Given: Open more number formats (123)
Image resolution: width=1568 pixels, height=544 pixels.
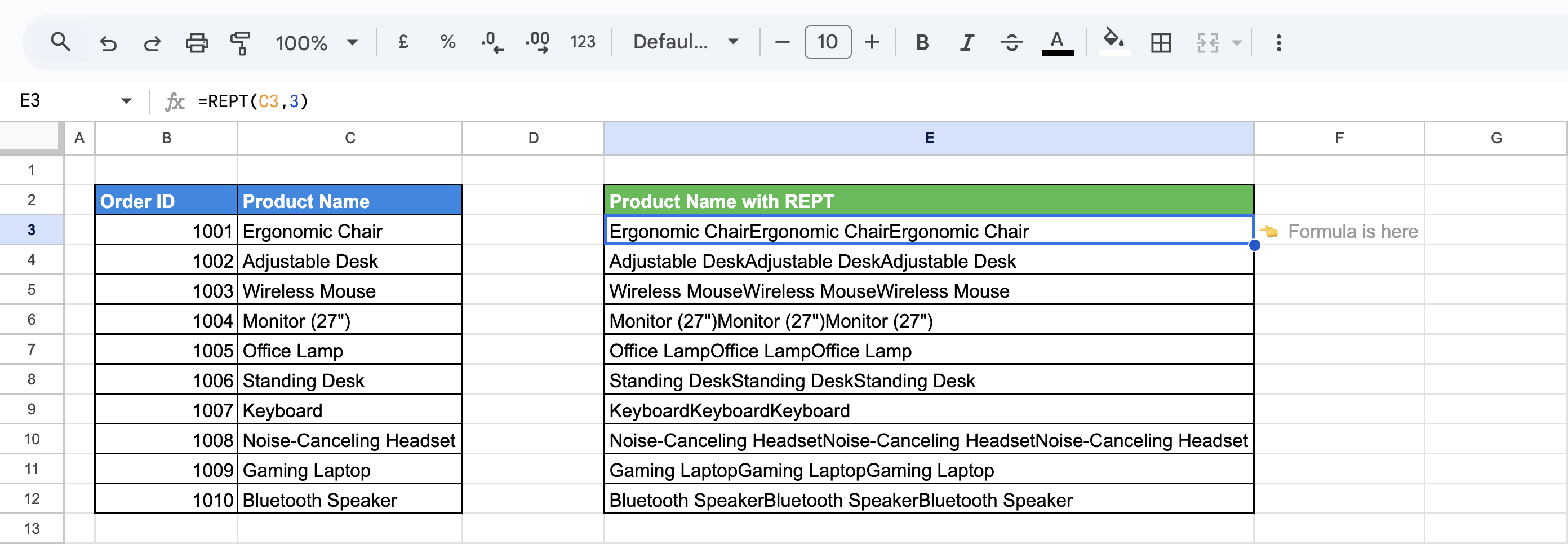Looking at the screenshot, I should pos(583,42).
